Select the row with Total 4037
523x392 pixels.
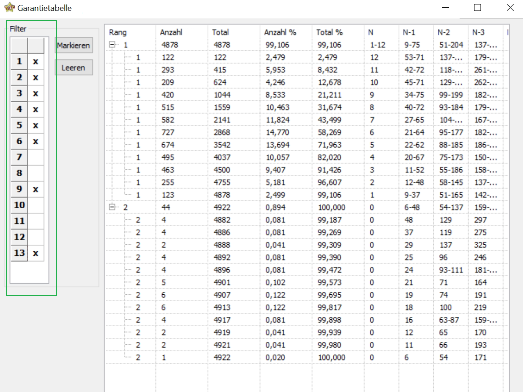click(x=307, y=157)
